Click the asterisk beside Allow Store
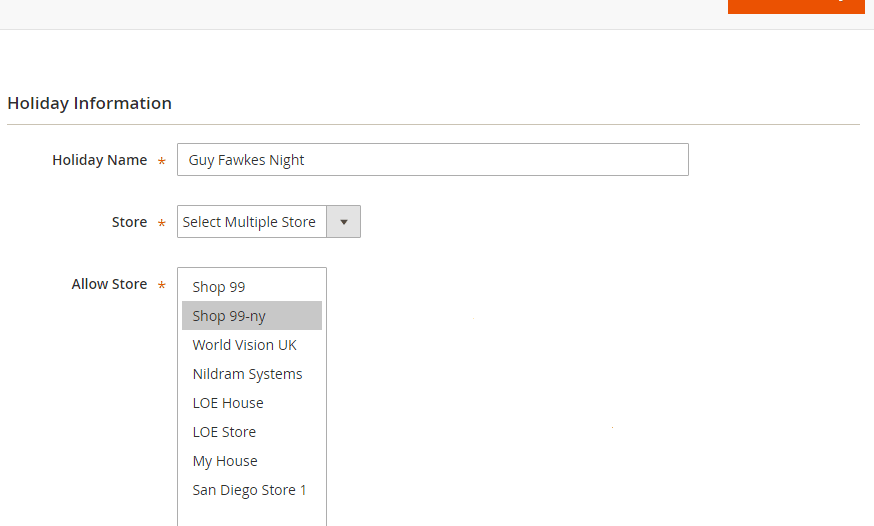This screenshot has width=874, height=526. tap(162, 286)
